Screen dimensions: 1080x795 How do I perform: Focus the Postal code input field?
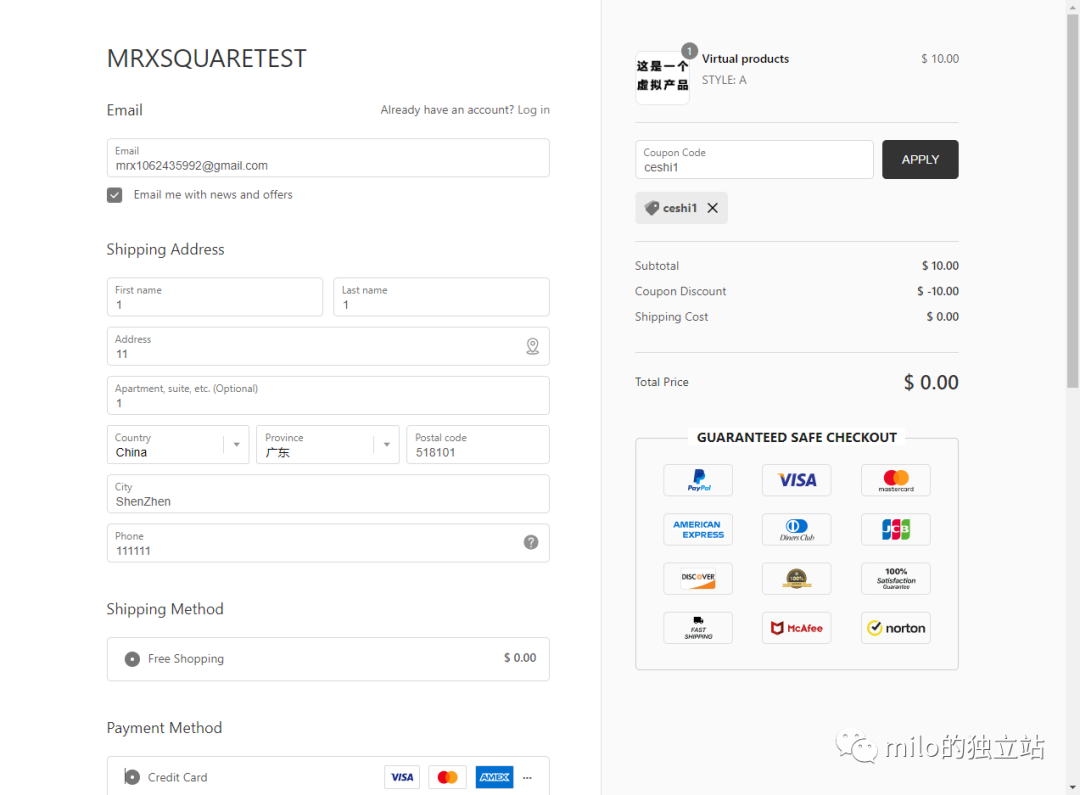477,452
